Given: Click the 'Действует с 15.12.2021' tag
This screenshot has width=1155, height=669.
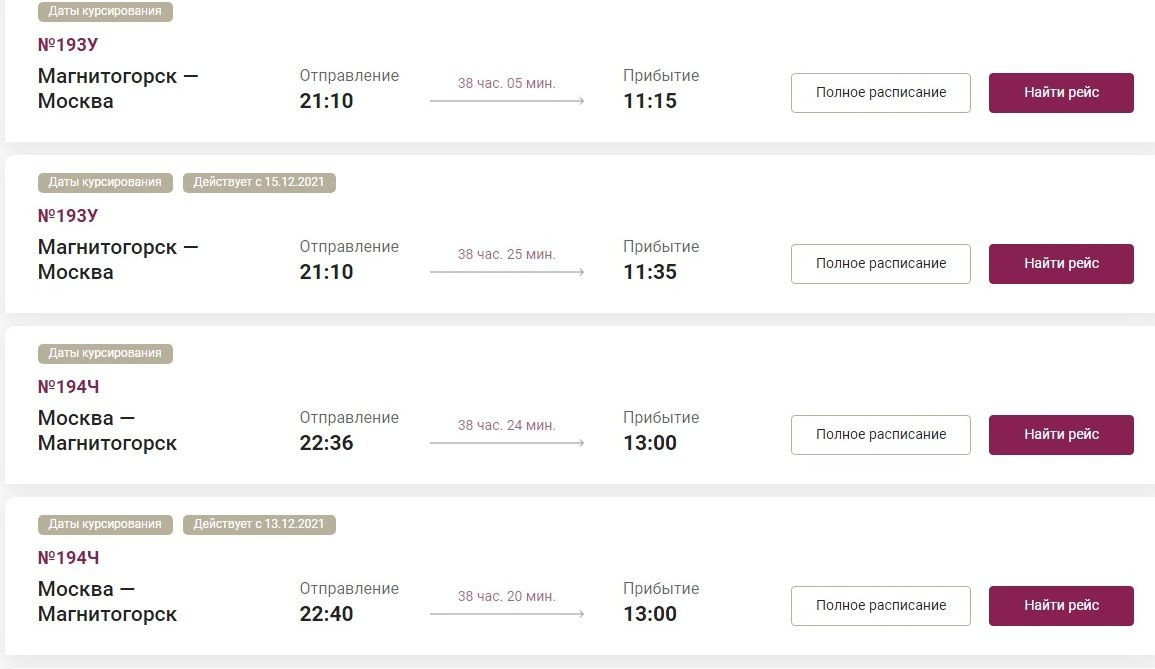Looking at the screenshot, I should click(x=259, y=183).
